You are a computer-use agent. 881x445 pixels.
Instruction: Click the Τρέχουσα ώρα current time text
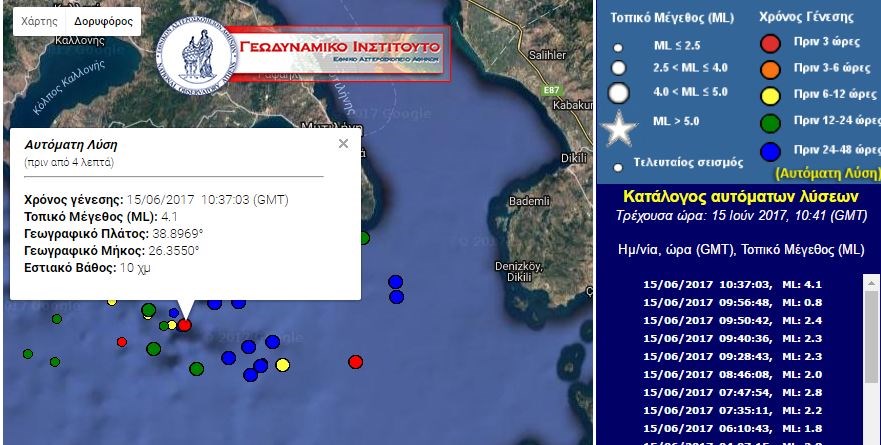(741, 216)
